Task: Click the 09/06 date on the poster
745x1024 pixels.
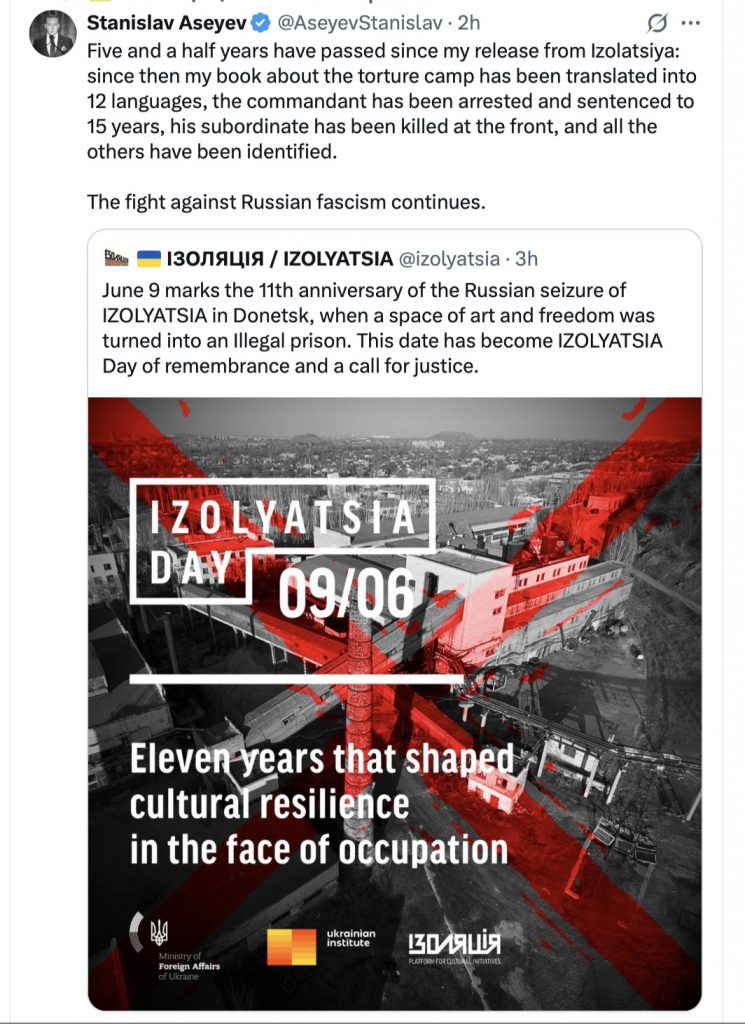Action: point(346,595)
